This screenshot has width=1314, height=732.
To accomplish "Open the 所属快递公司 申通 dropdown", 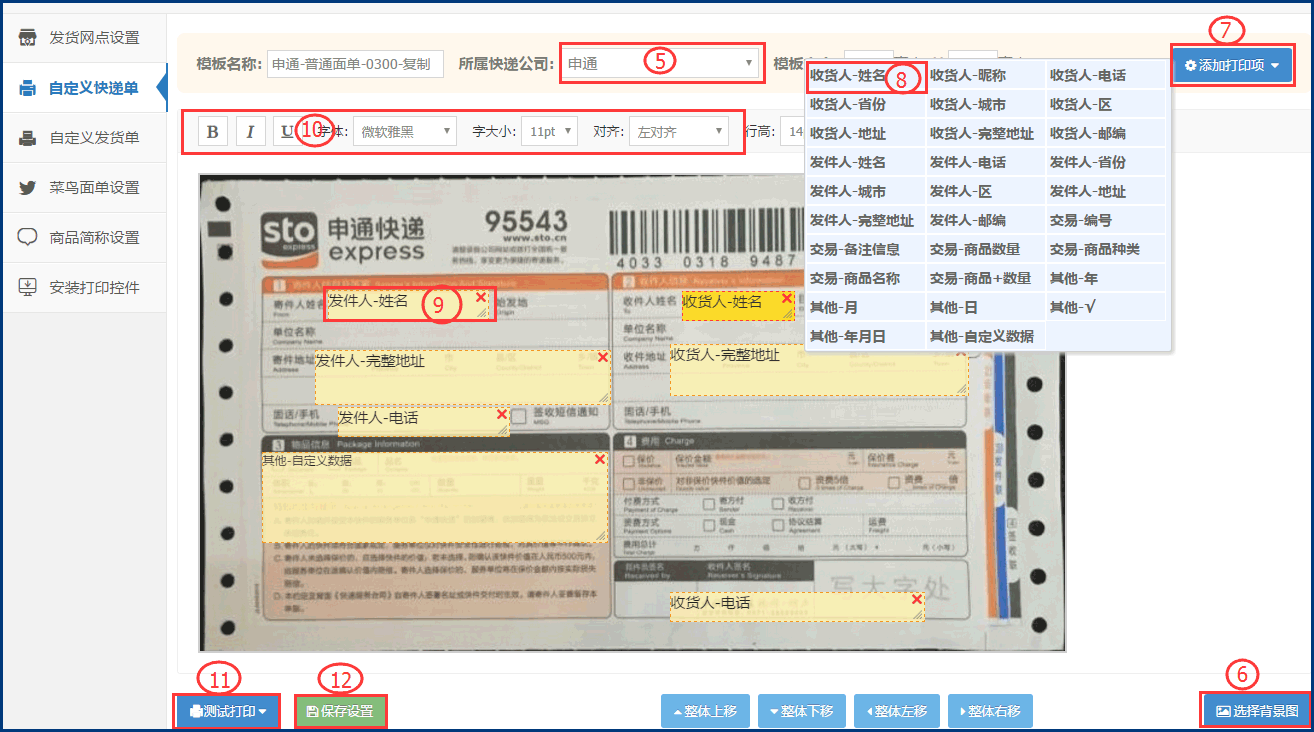I will point(661,64).
